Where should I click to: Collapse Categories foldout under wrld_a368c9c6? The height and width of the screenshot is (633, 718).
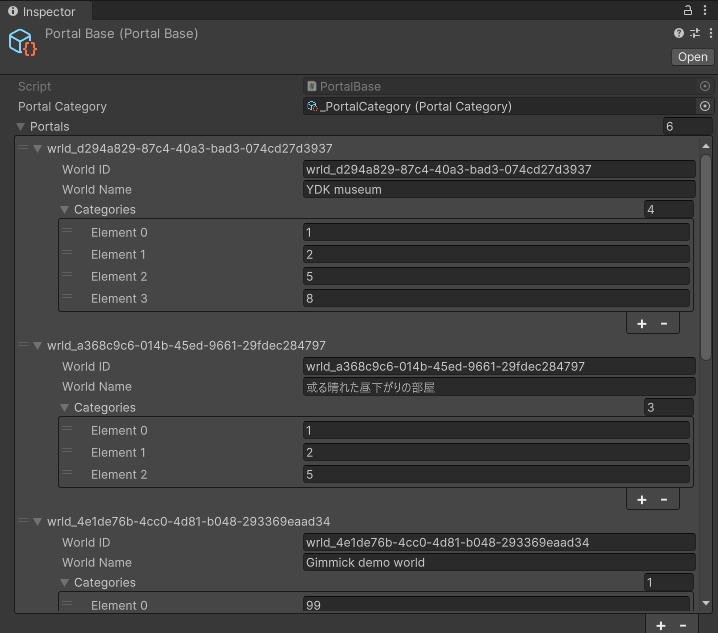pos(65,408)
